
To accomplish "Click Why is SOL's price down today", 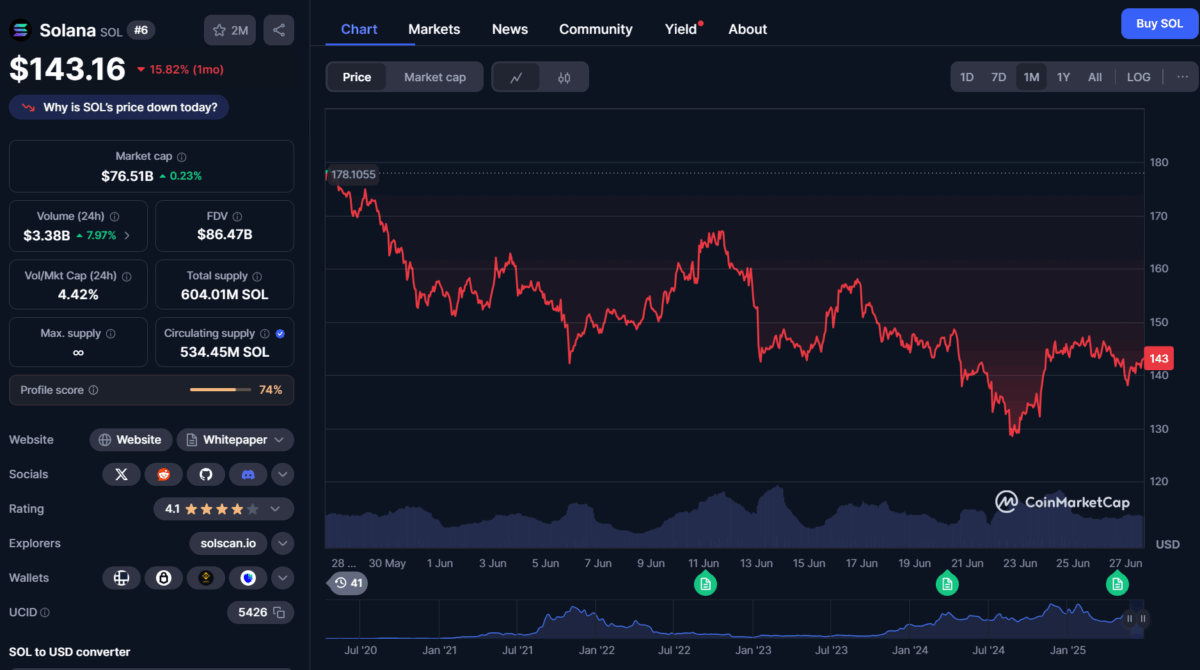I will tap(119, 107).
